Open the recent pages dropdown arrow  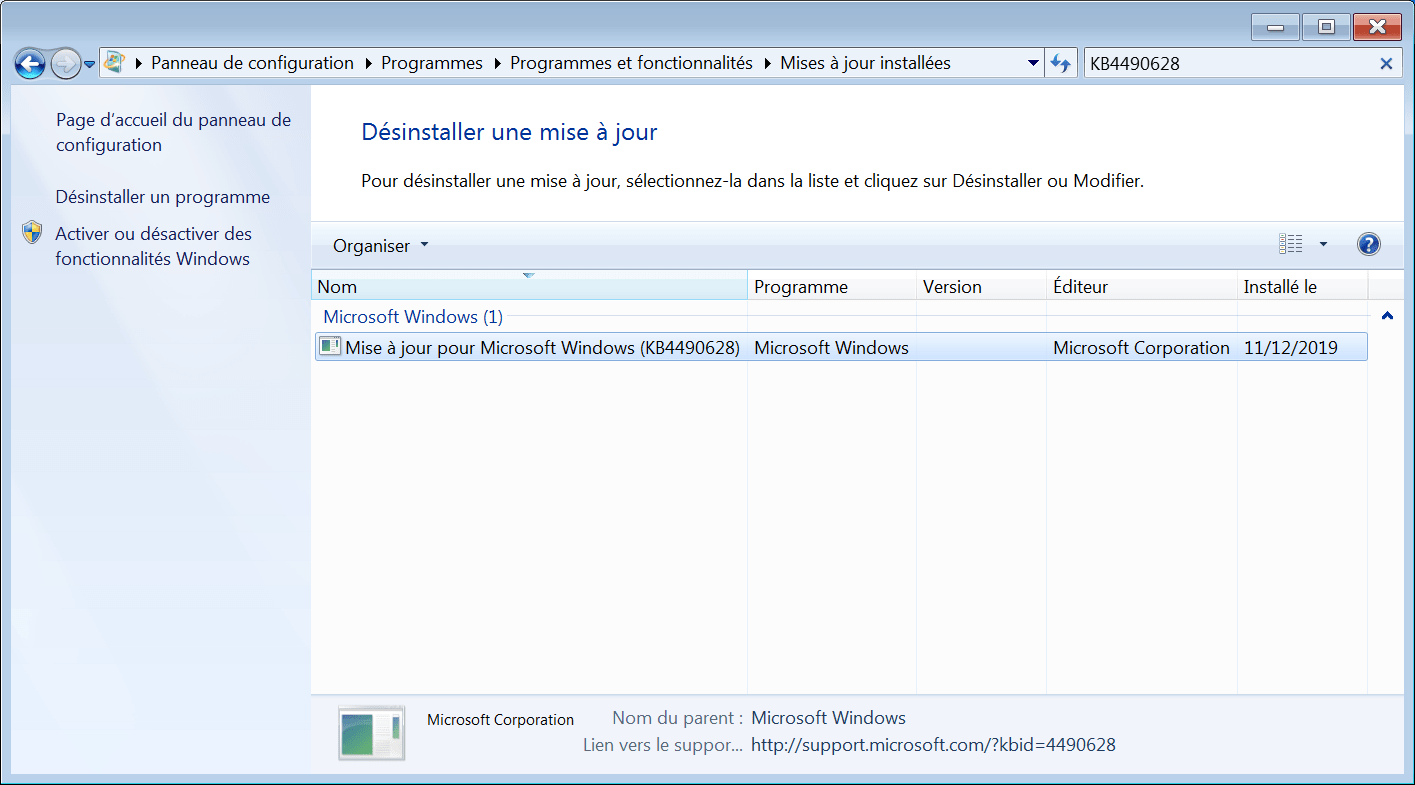point(89,65)
